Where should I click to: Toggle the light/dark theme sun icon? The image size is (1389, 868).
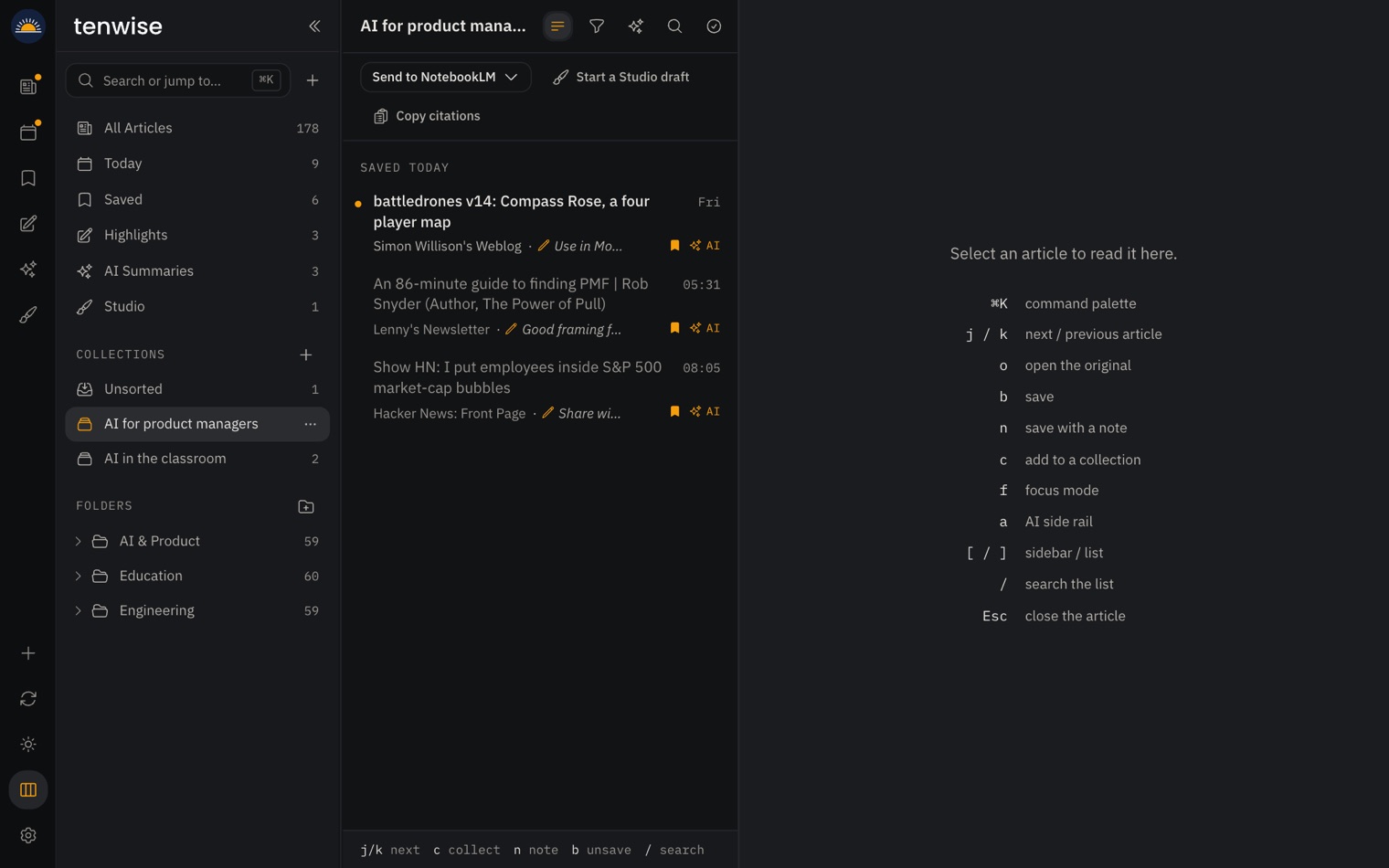click(x=28, y=745)
